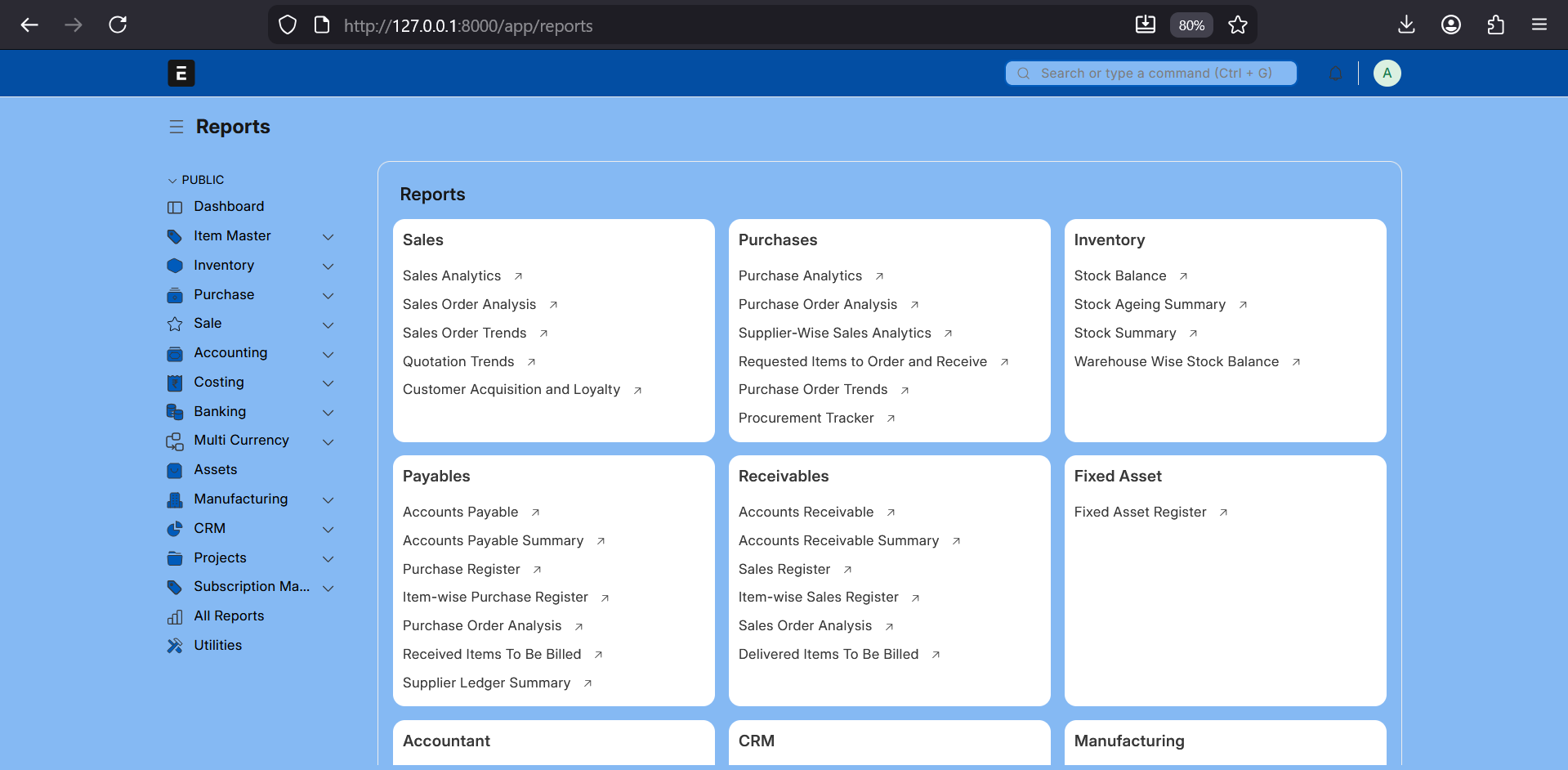1568x770 pixels.
Task: Collapse the PUBLIC sidebar group
Action: [x=172, y=180]
